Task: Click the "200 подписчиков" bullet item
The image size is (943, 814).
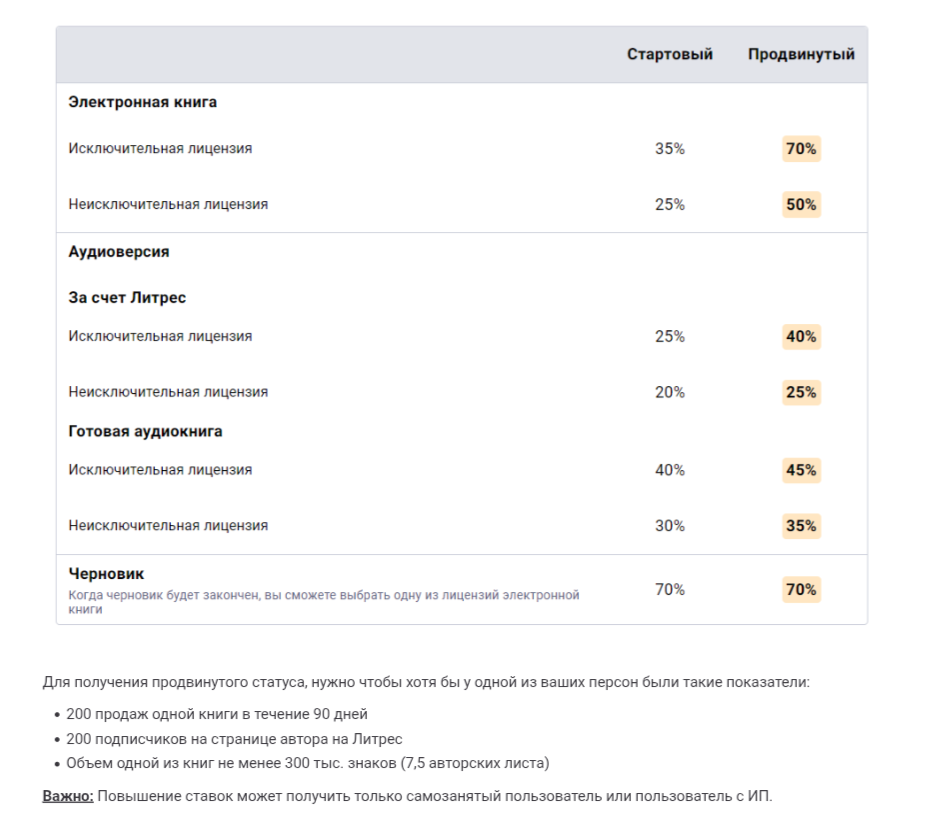Action: click(234, 739)
